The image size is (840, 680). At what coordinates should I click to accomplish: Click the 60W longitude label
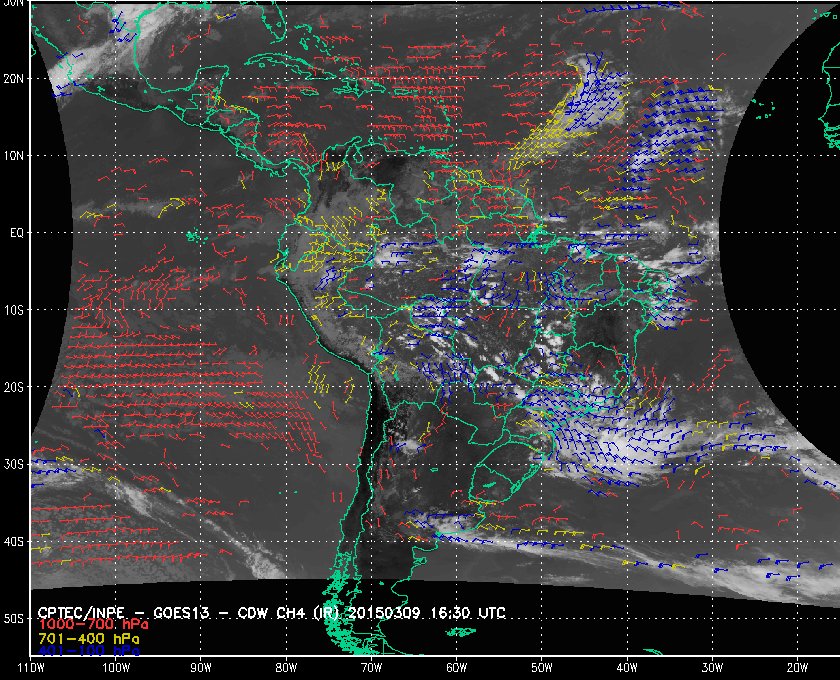pos(456,667)
